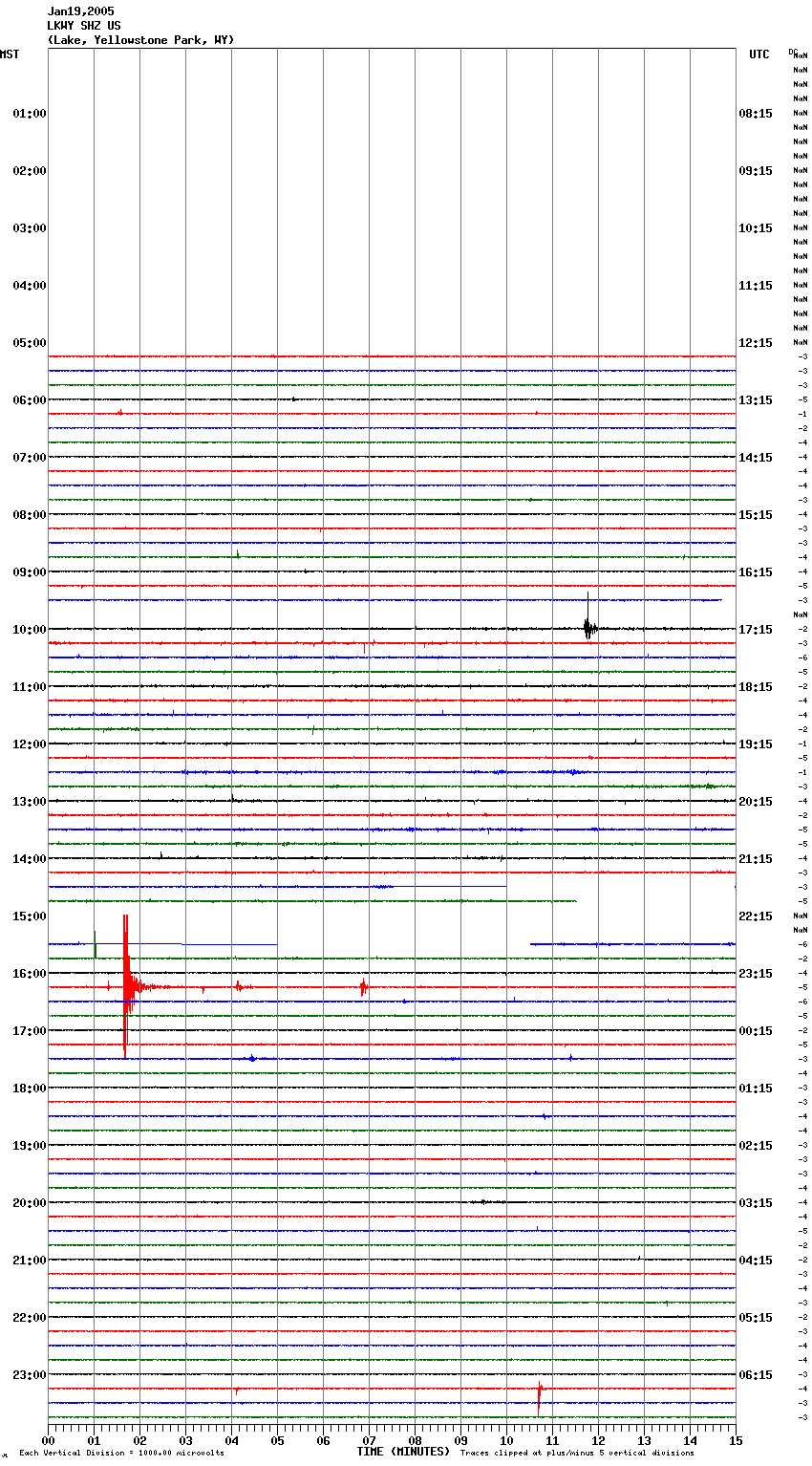Click the 08:00 MST time label

pyautogui.click(x=30, y=515)
